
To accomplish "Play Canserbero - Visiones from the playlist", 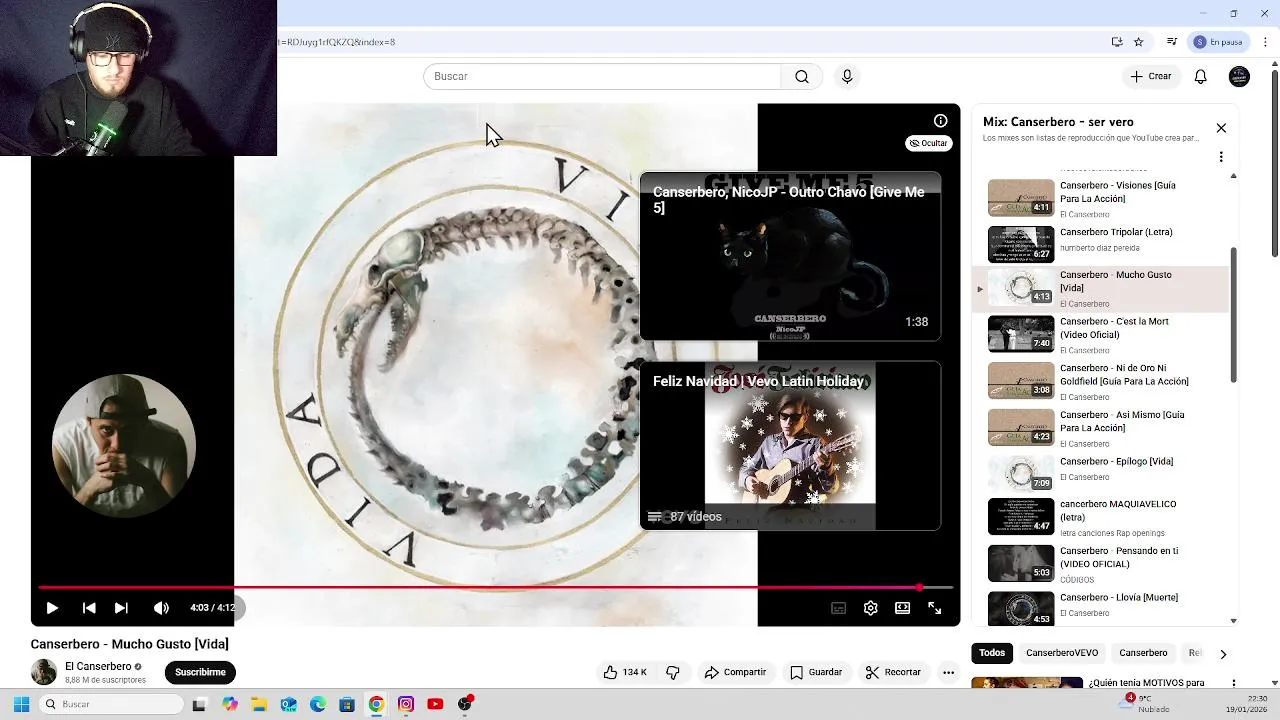I will pos(1101,198).
